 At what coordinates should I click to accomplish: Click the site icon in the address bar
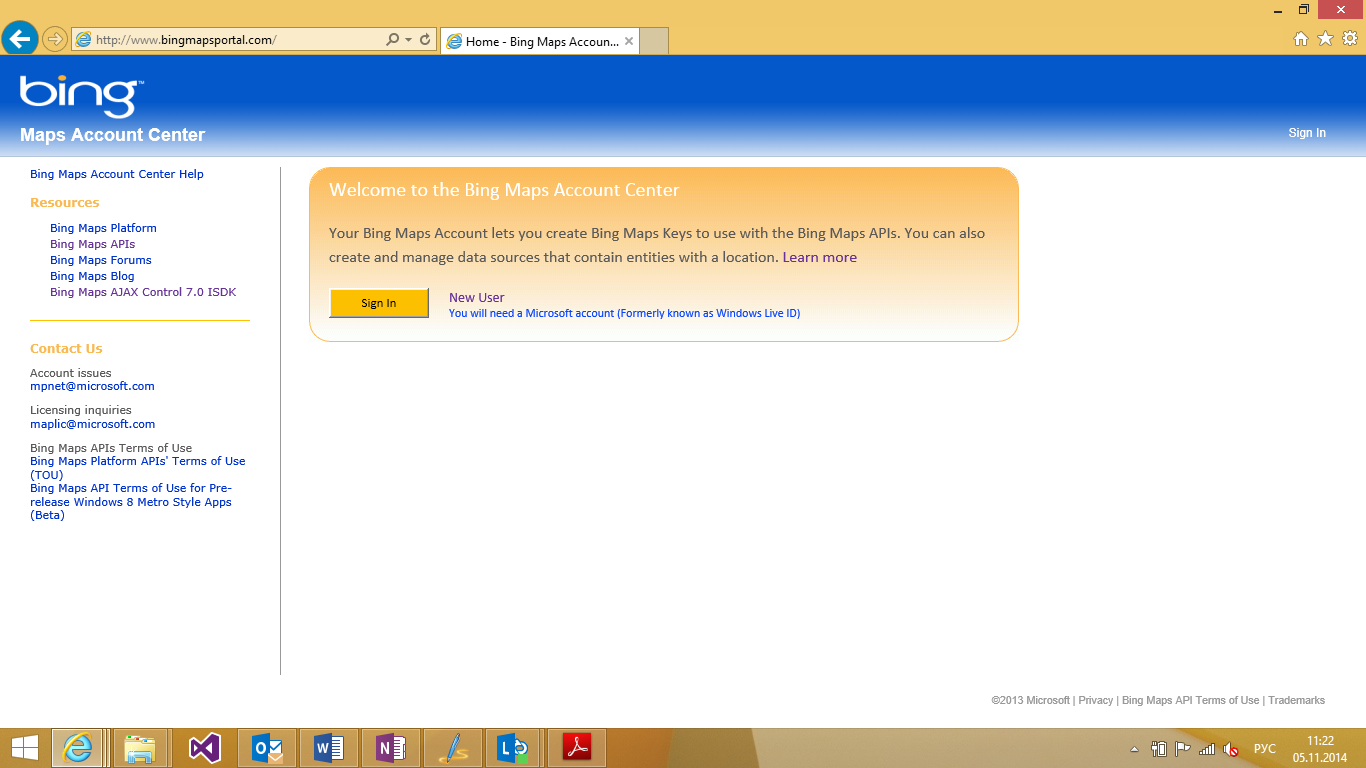pos(83,40)
